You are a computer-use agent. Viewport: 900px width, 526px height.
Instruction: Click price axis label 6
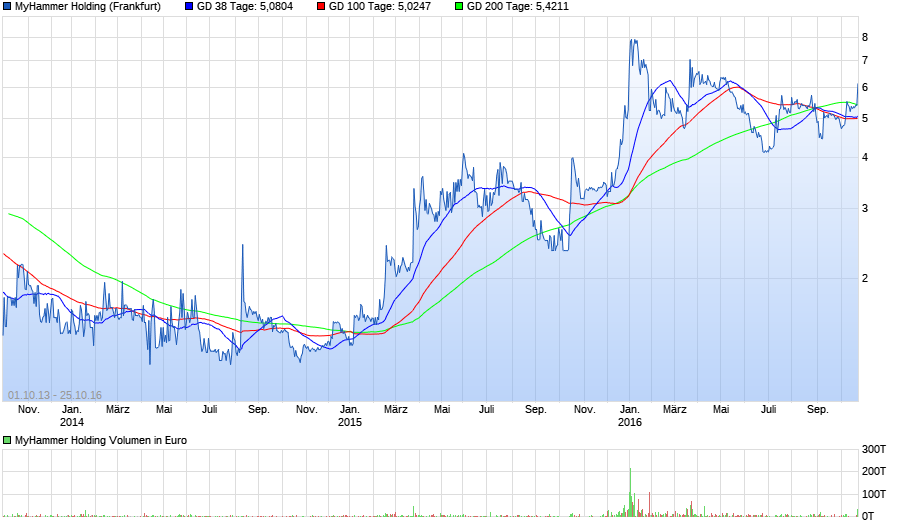click(x=865, y=88)
